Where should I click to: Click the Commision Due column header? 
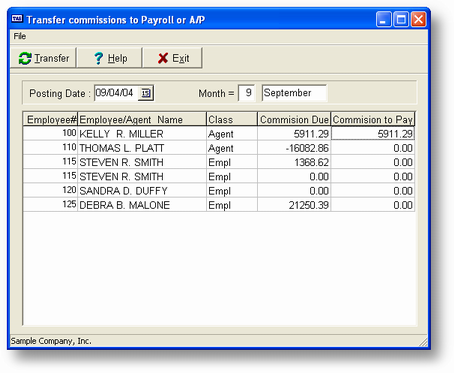click(294, 119)
